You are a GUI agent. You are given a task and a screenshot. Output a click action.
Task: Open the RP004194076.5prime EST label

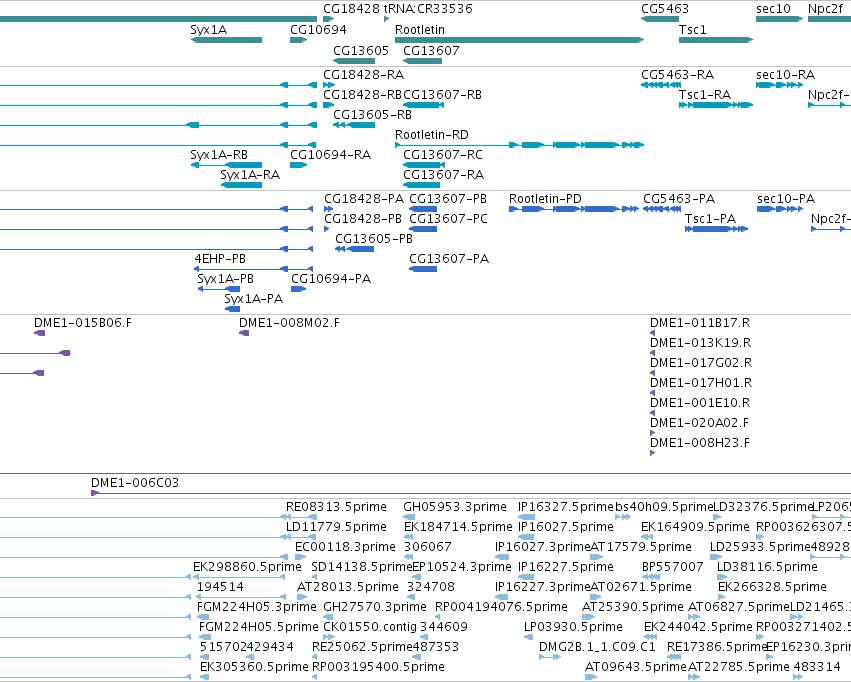coord(501,607)
